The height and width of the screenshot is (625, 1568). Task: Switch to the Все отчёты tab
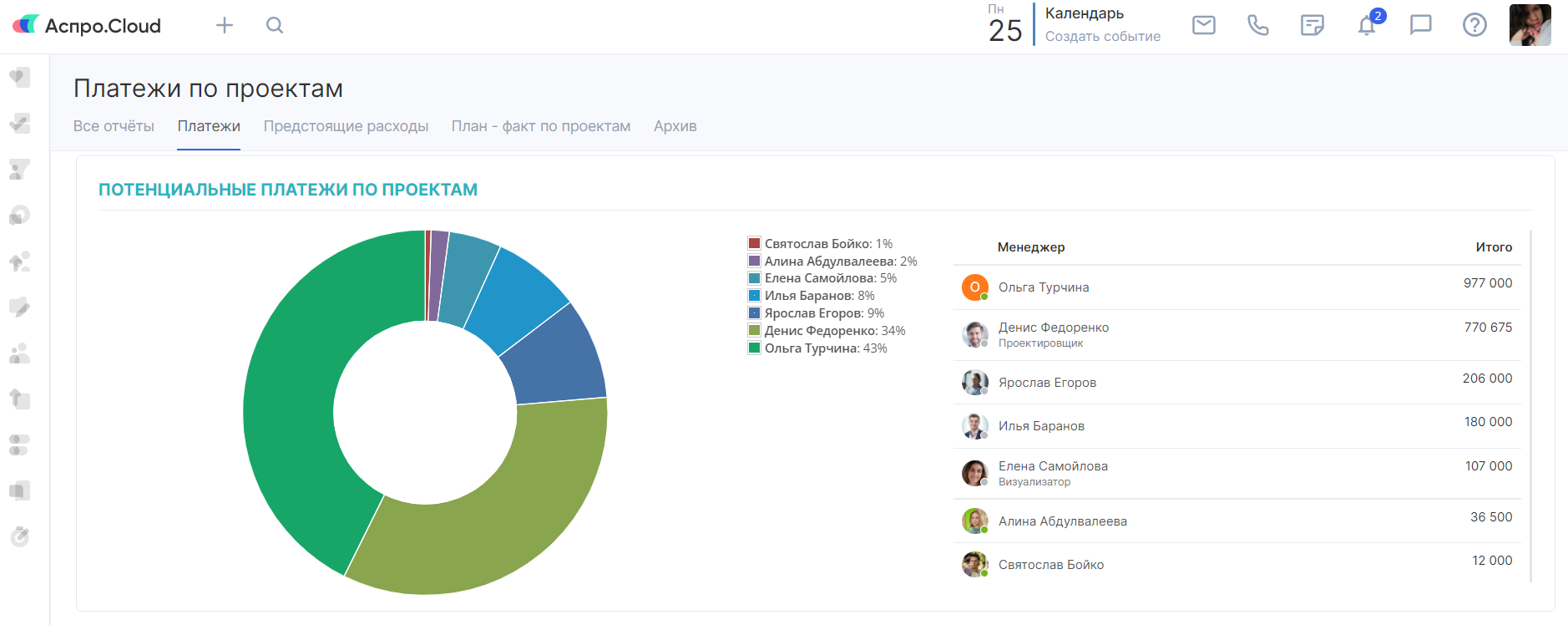[114, 126]
